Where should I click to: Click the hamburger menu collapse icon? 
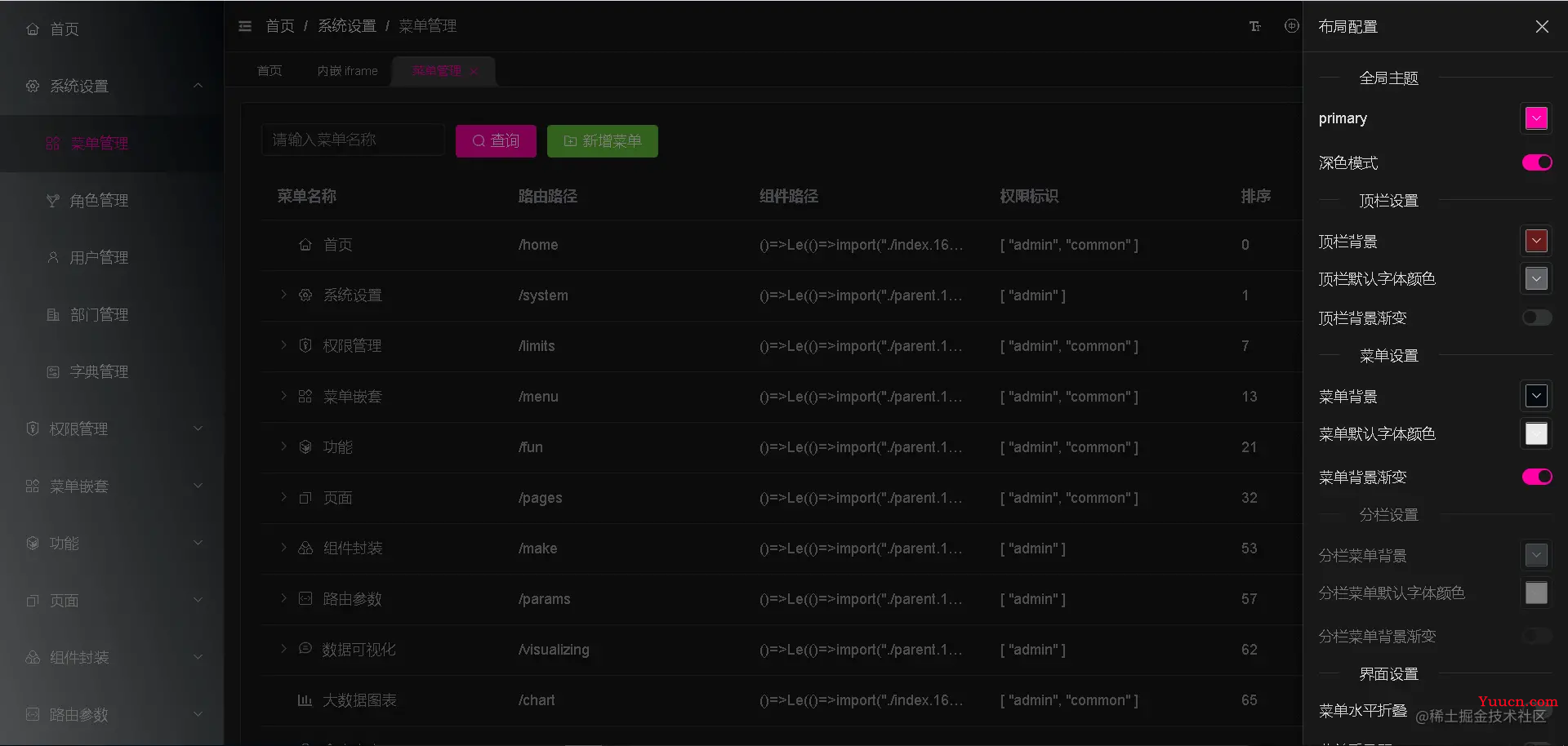[245, 26]
